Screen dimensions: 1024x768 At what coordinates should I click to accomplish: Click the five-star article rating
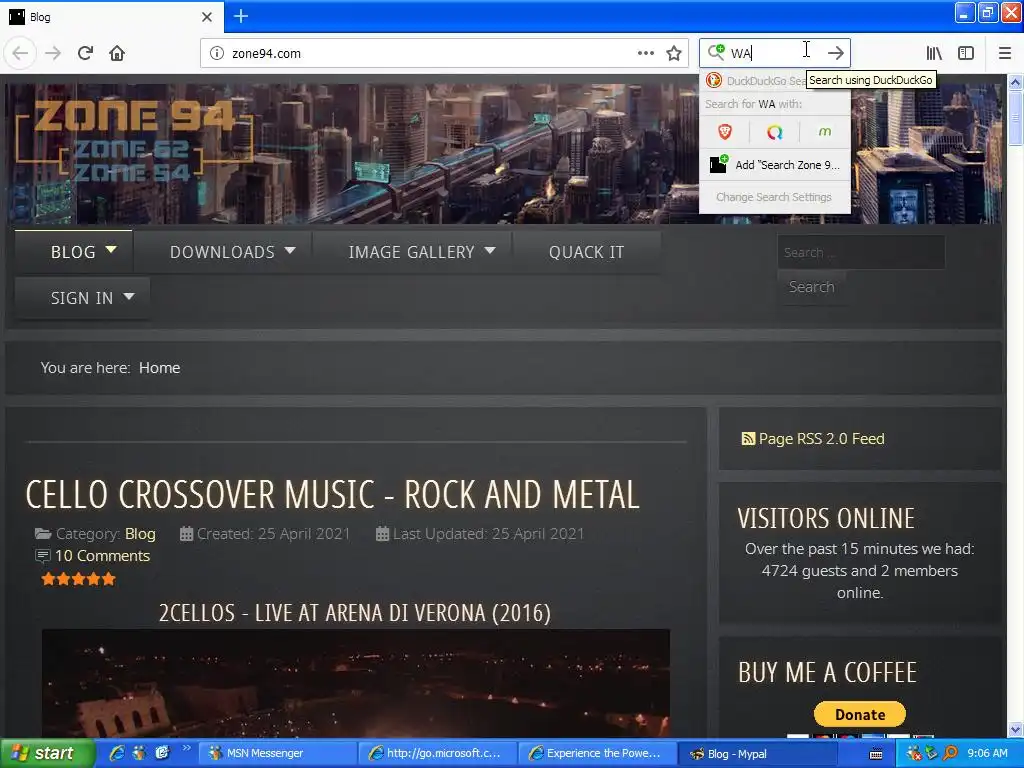[78, 579]
